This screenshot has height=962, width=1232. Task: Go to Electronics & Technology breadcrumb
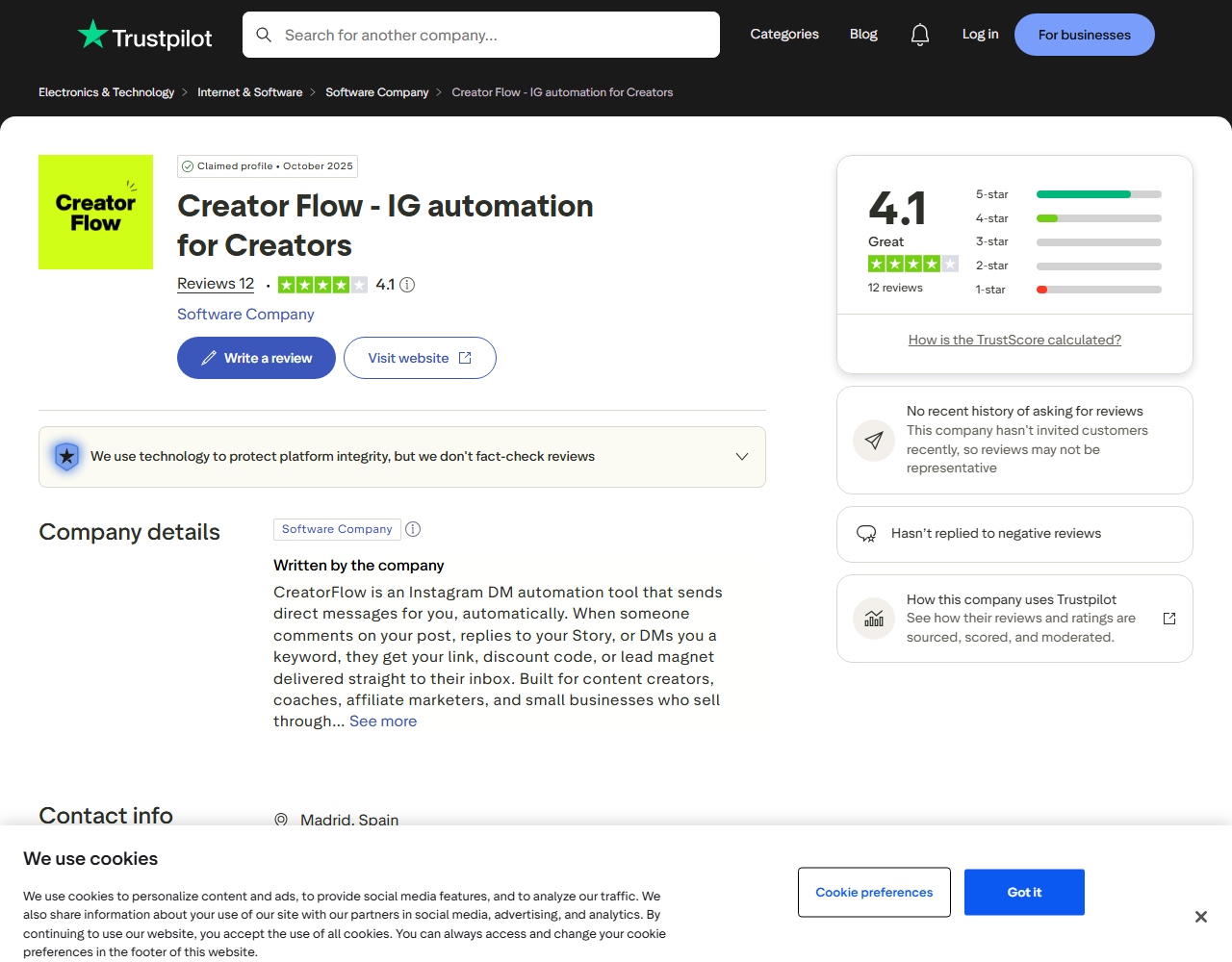(x=106, y=92)
